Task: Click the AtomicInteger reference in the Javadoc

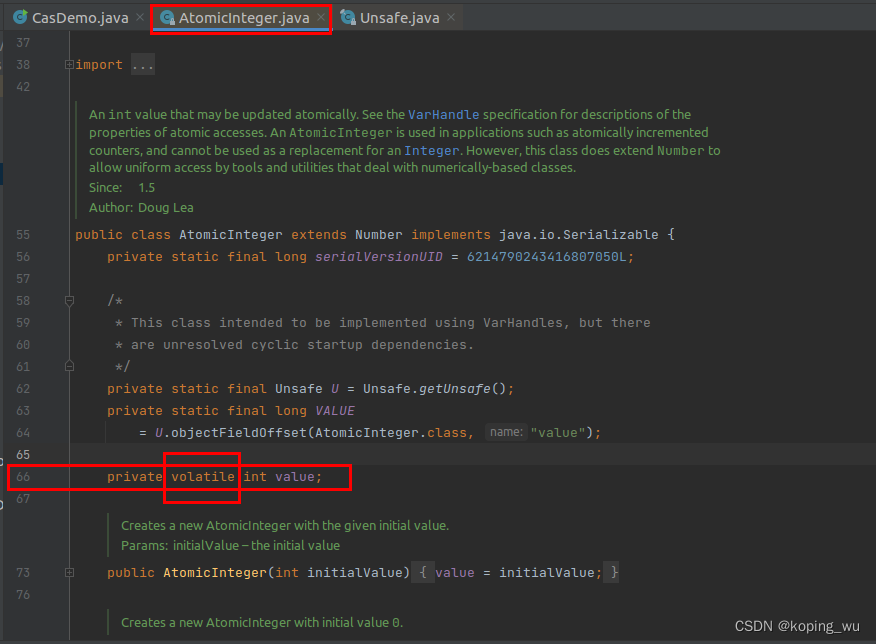Action: [x=341, y=132]
